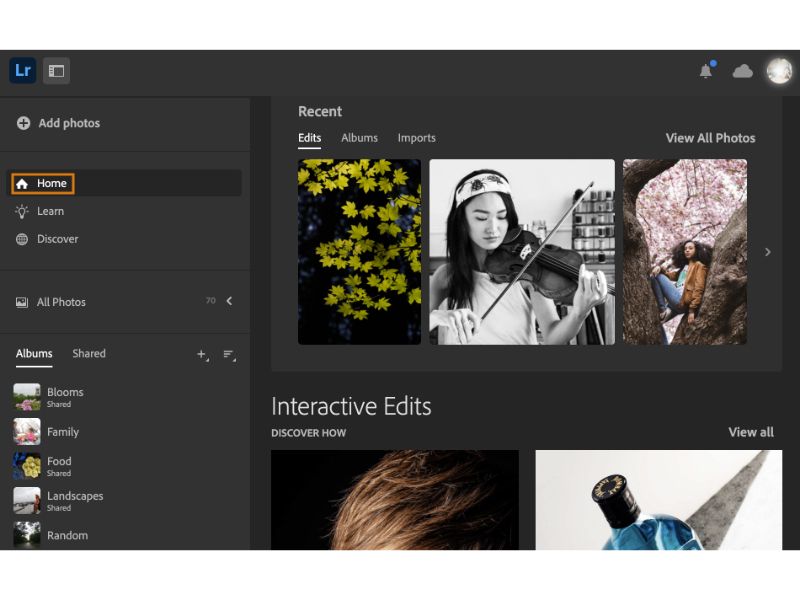
Task: Open the notifications bell
Action: pyautogui.click(x=706, y=71)
